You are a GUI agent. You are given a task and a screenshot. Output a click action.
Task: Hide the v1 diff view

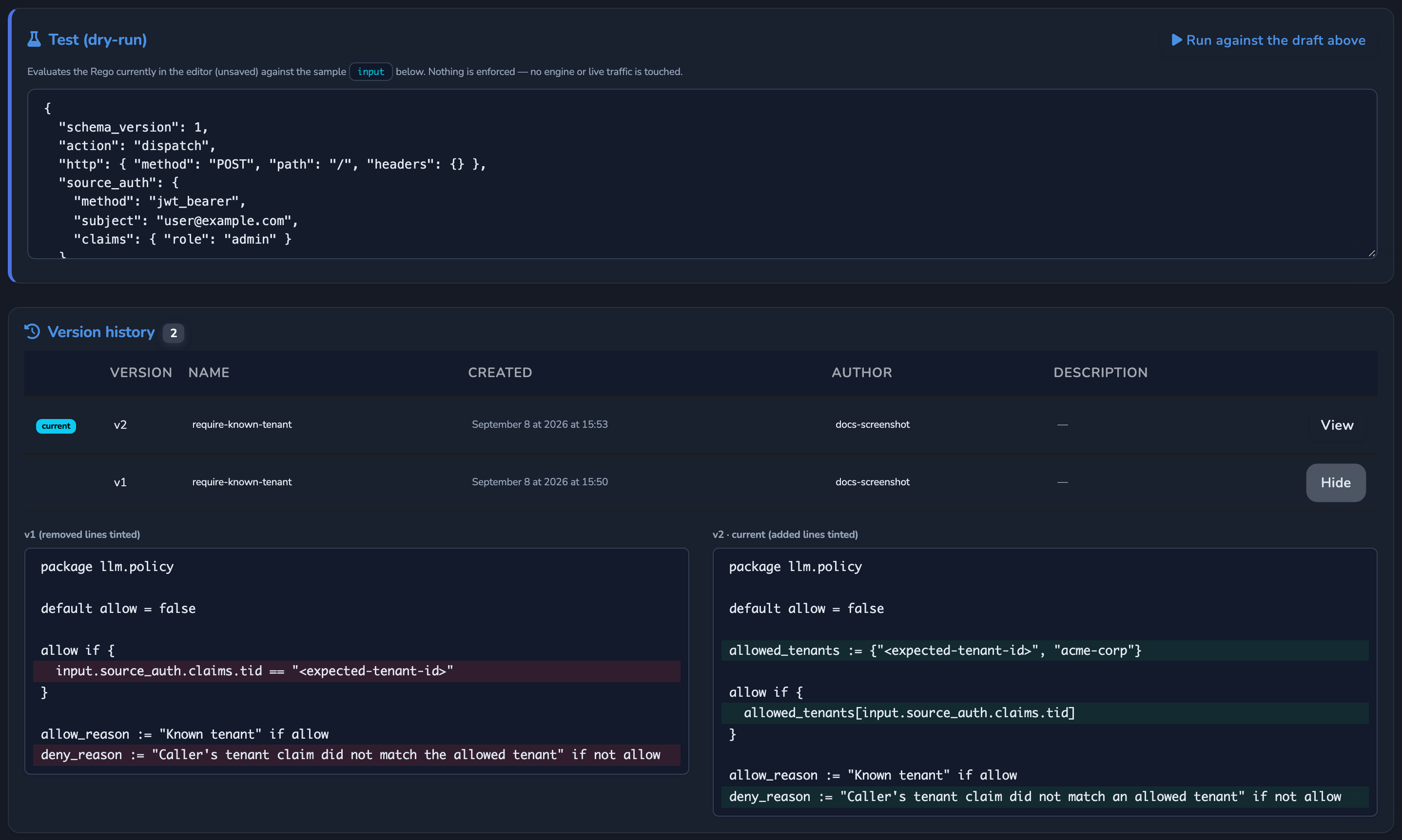pos(1336,483)
